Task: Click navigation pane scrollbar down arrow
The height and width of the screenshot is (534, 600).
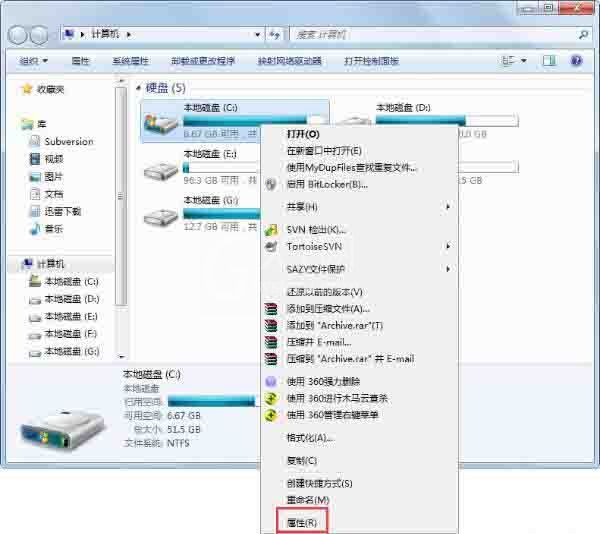Action: pyautogui.click(x=121, y=357)
